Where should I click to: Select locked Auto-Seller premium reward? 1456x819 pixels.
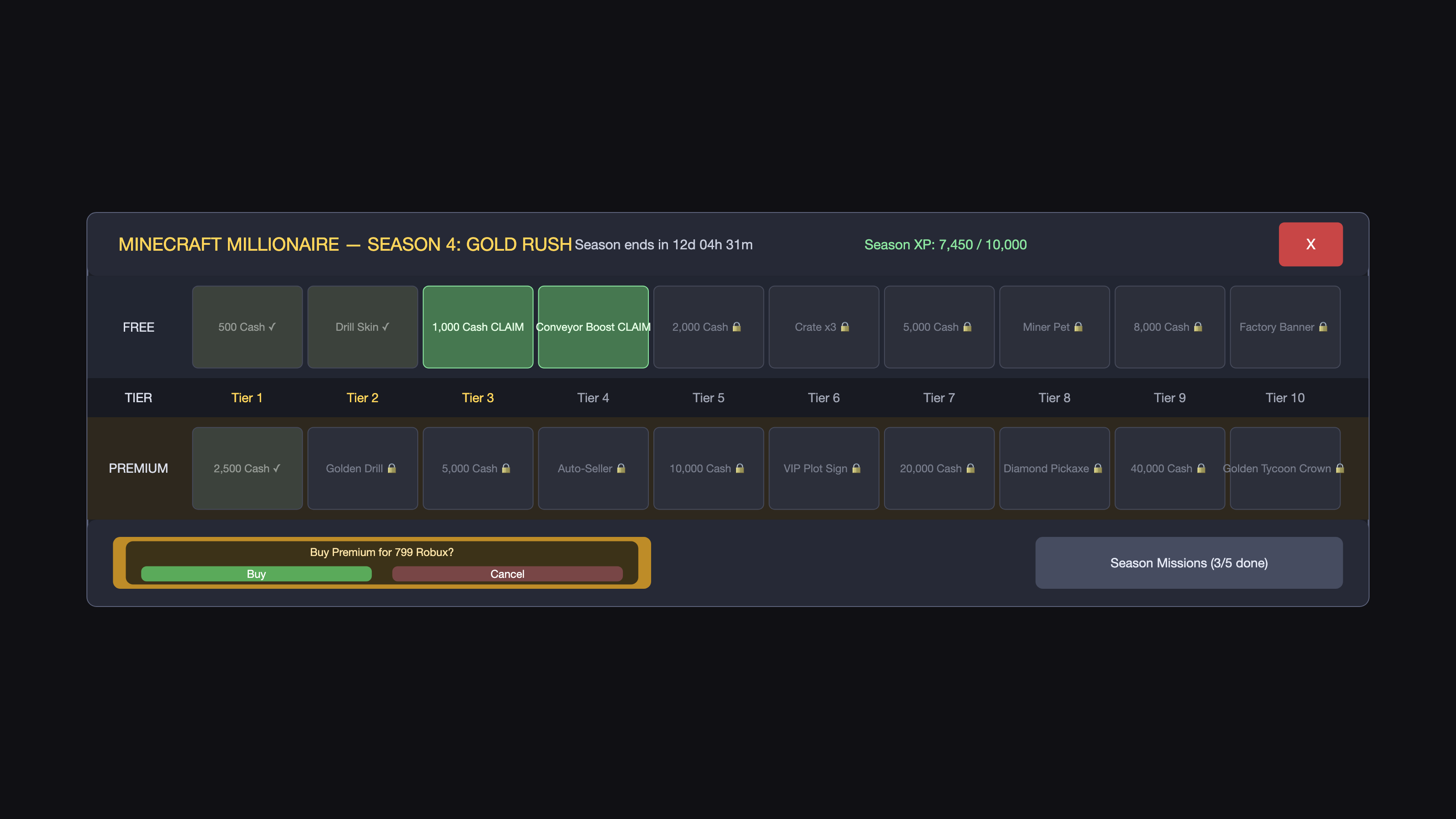[593, 468]
